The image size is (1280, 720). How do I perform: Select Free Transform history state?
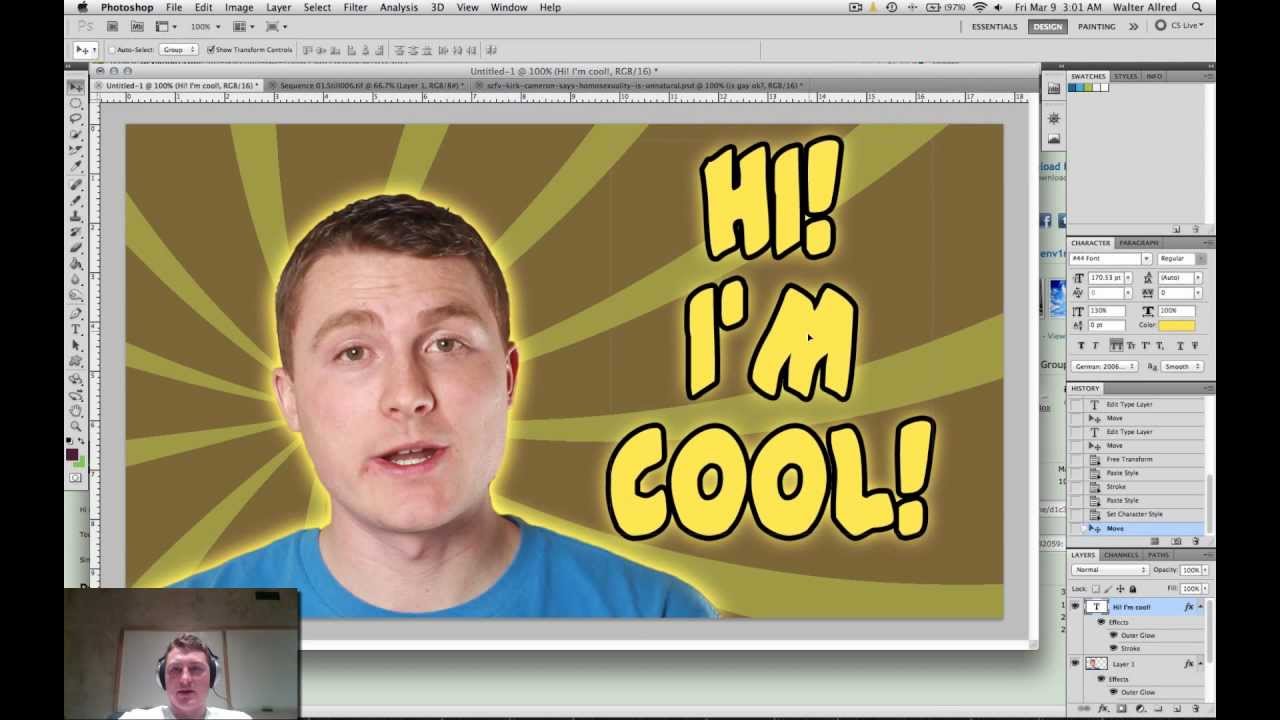pos(1129,459)
